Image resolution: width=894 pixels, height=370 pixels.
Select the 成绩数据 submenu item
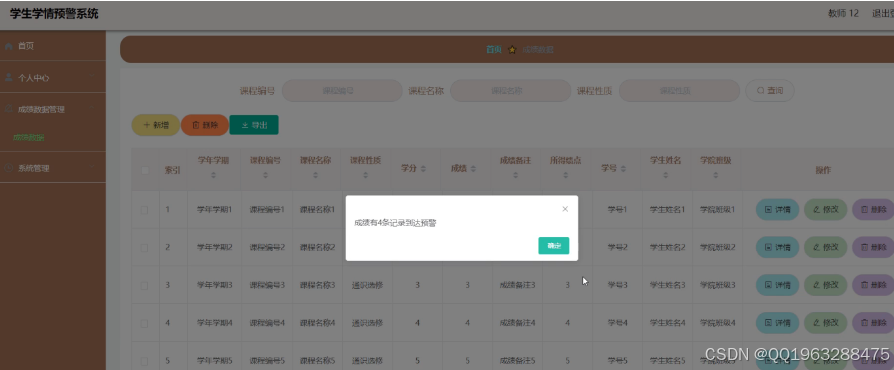(x=29, y=137)
